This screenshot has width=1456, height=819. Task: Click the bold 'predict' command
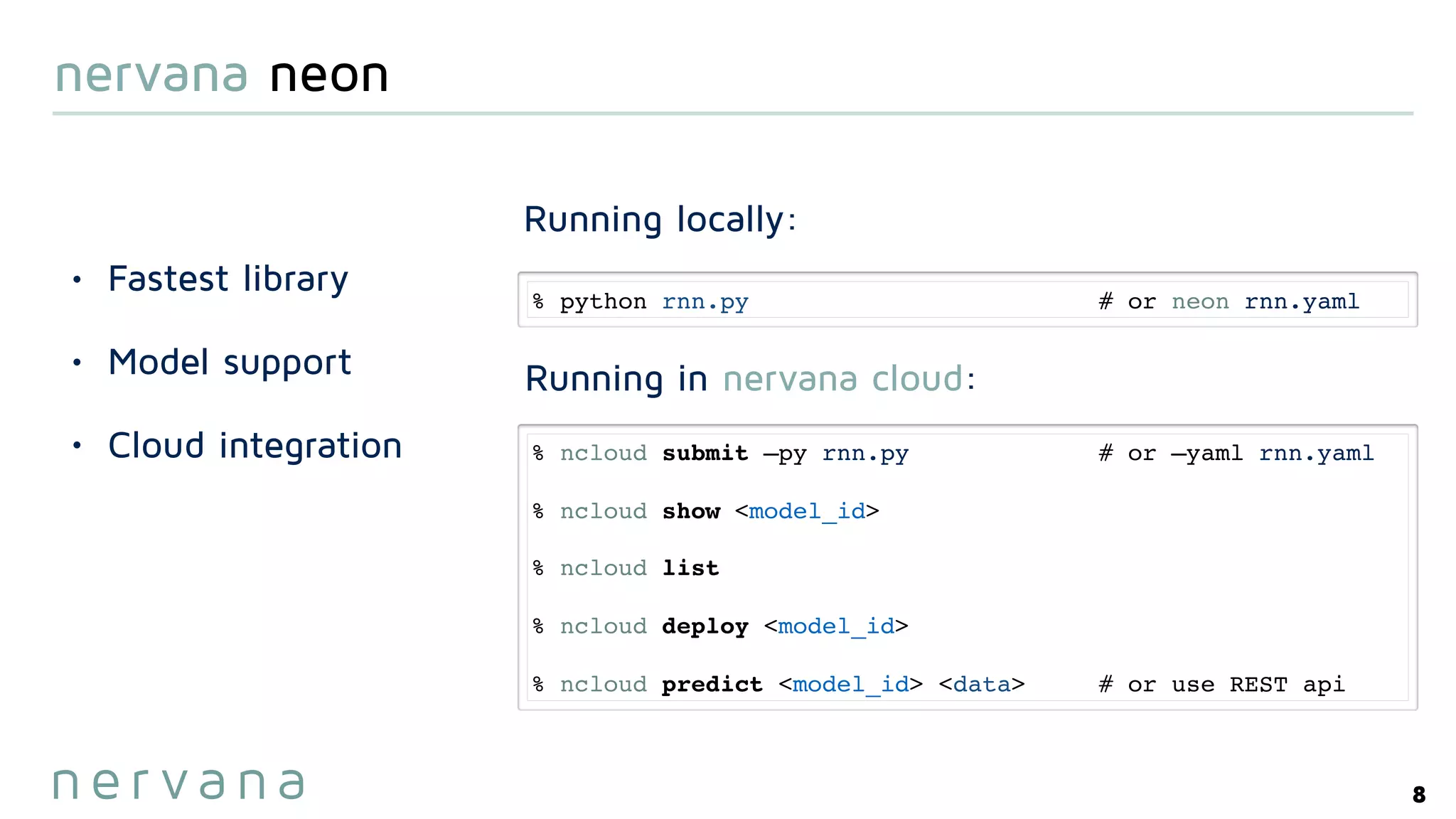coord(712,684)
